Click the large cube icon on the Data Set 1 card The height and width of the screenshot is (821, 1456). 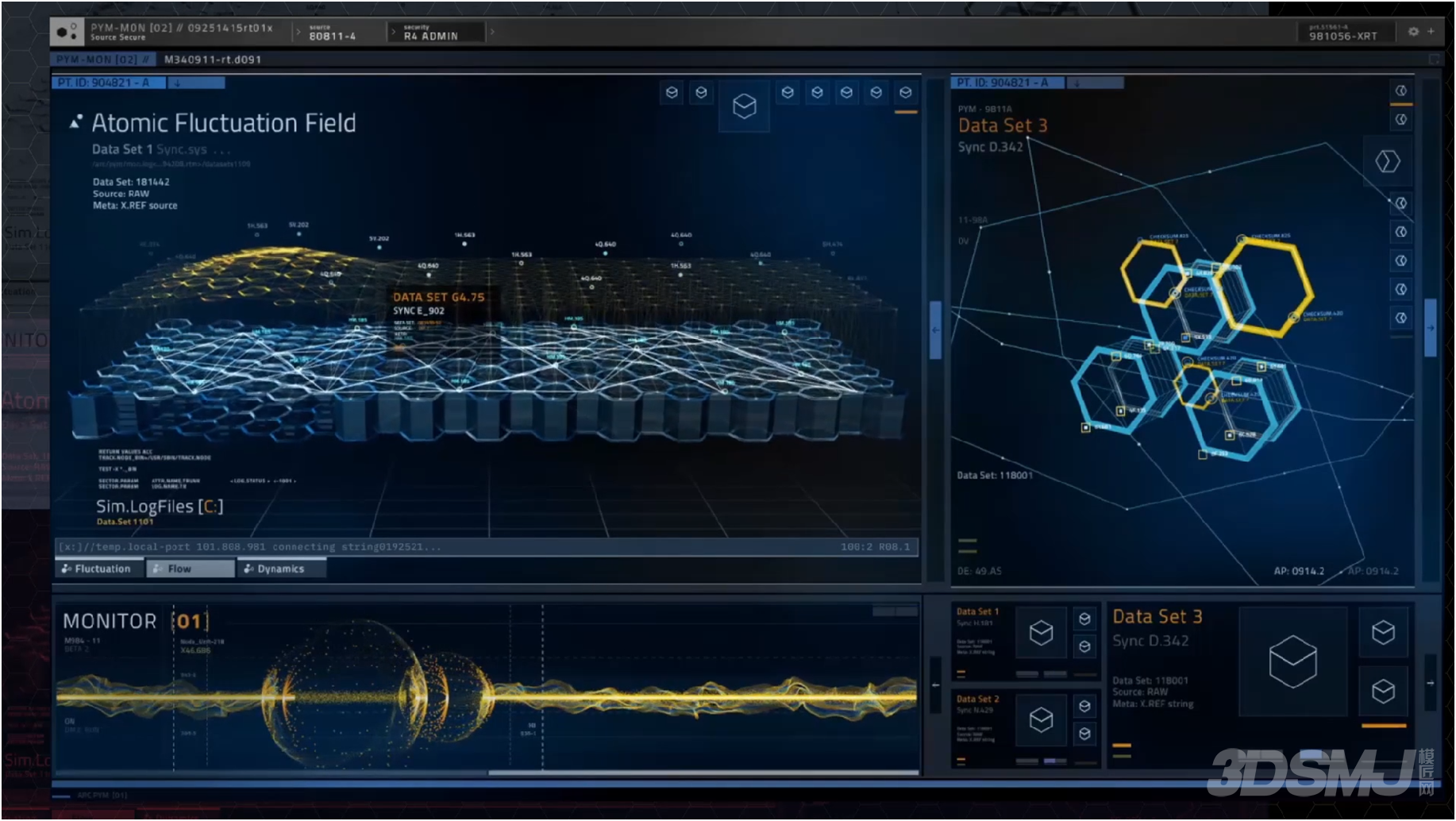[x=1041, y=633]
